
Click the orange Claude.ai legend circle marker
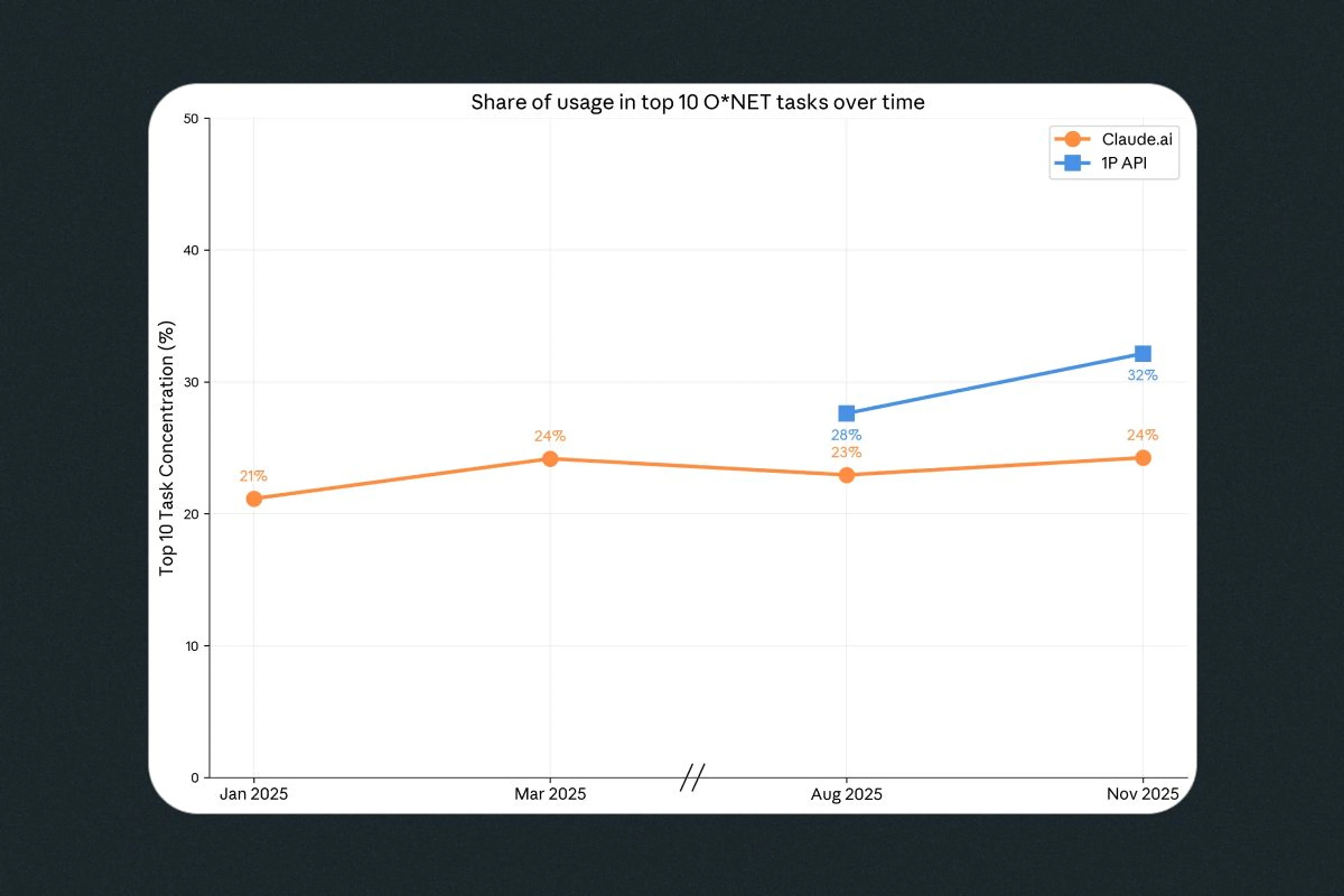coord(1073,139)
